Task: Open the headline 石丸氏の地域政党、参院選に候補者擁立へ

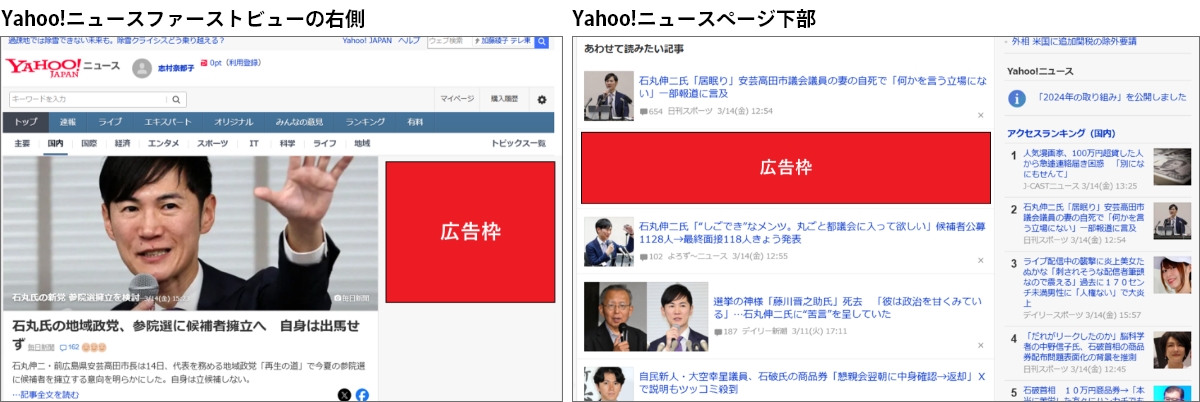Action: 186,334
